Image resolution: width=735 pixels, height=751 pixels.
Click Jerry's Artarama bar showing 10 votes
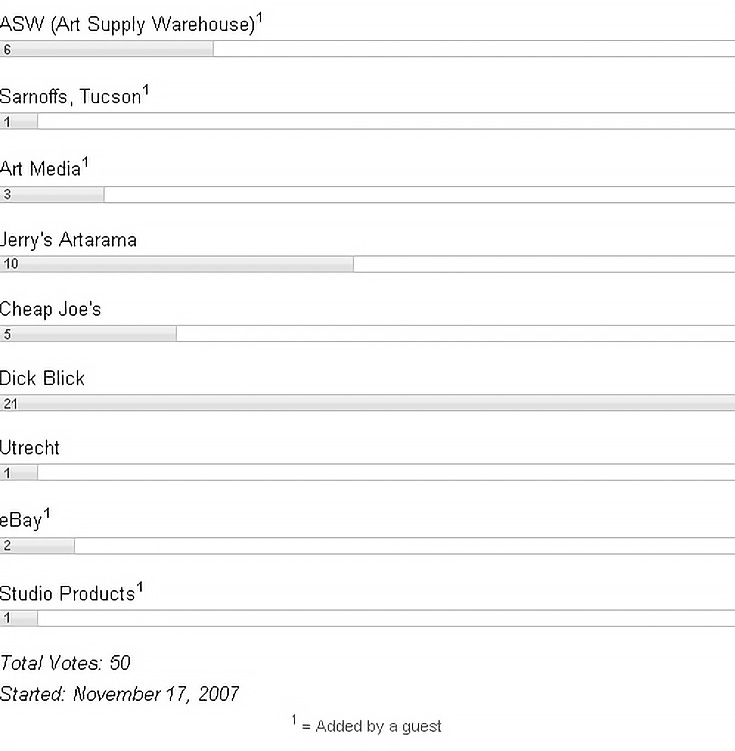tap(177, 264)
